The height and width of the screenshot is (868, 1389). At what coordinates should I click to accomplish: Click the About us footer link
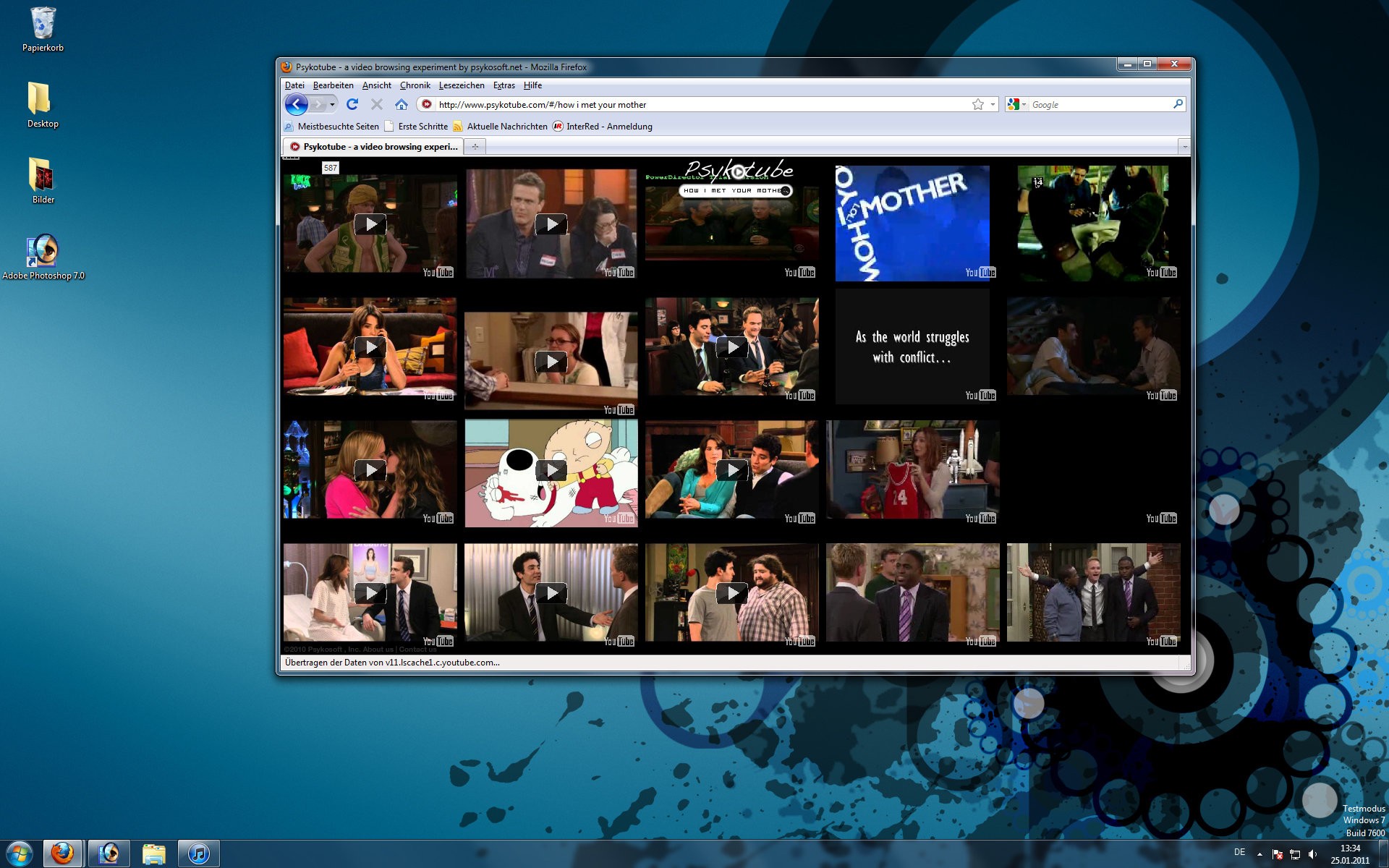pyautogui.click(x=378, y=650)
